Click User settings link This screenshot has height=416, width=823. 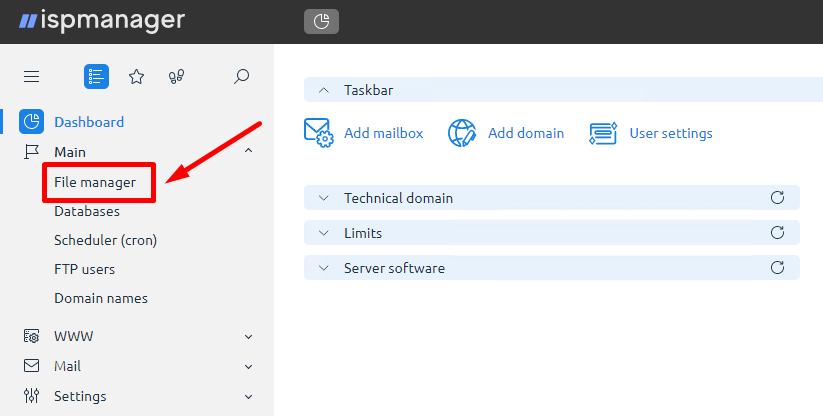pyautogui.click(x=671, y=133)
